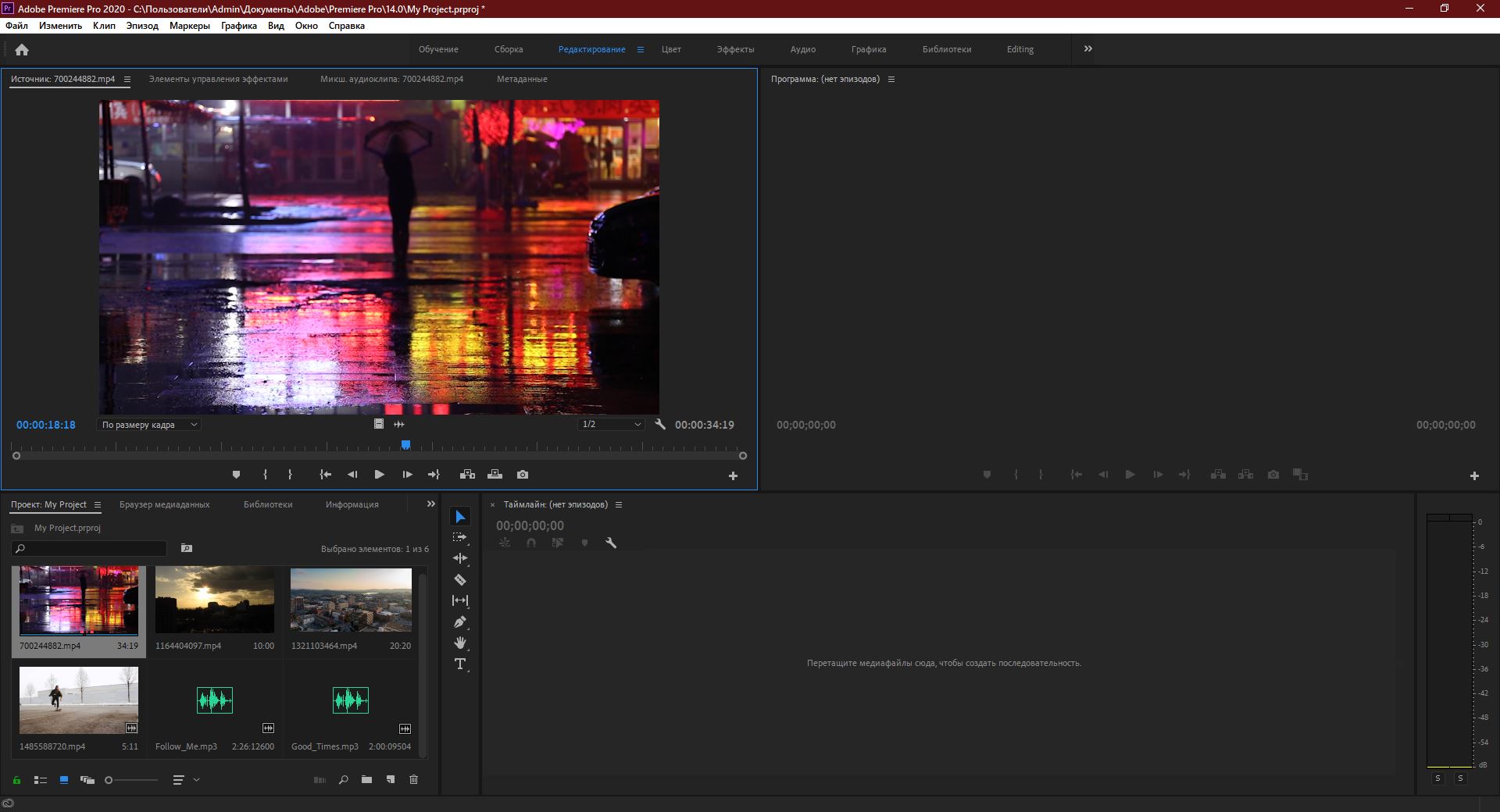Switch Project panel to list view
This screenshot has width=1500, height=812.
[x=41, y=780]
